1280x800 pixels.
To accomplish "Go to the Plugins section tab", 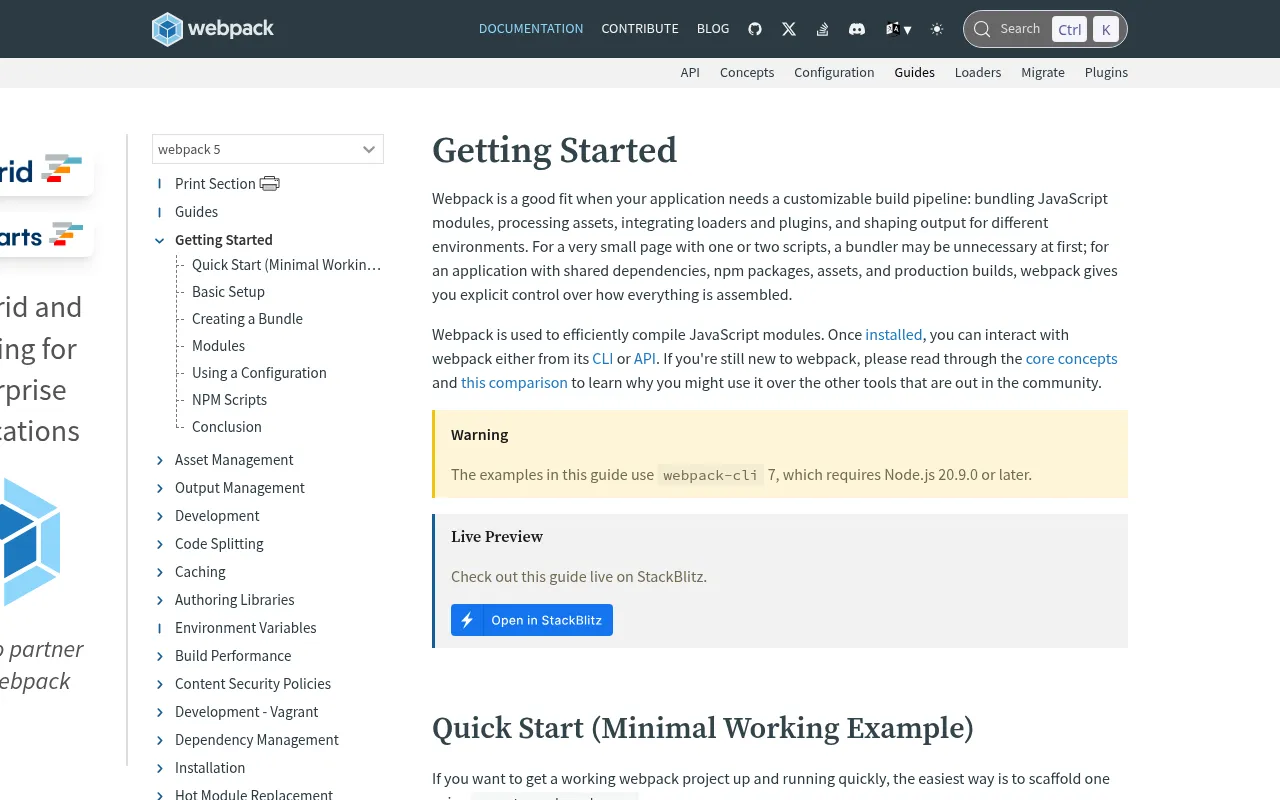I will click(1106, 72).
